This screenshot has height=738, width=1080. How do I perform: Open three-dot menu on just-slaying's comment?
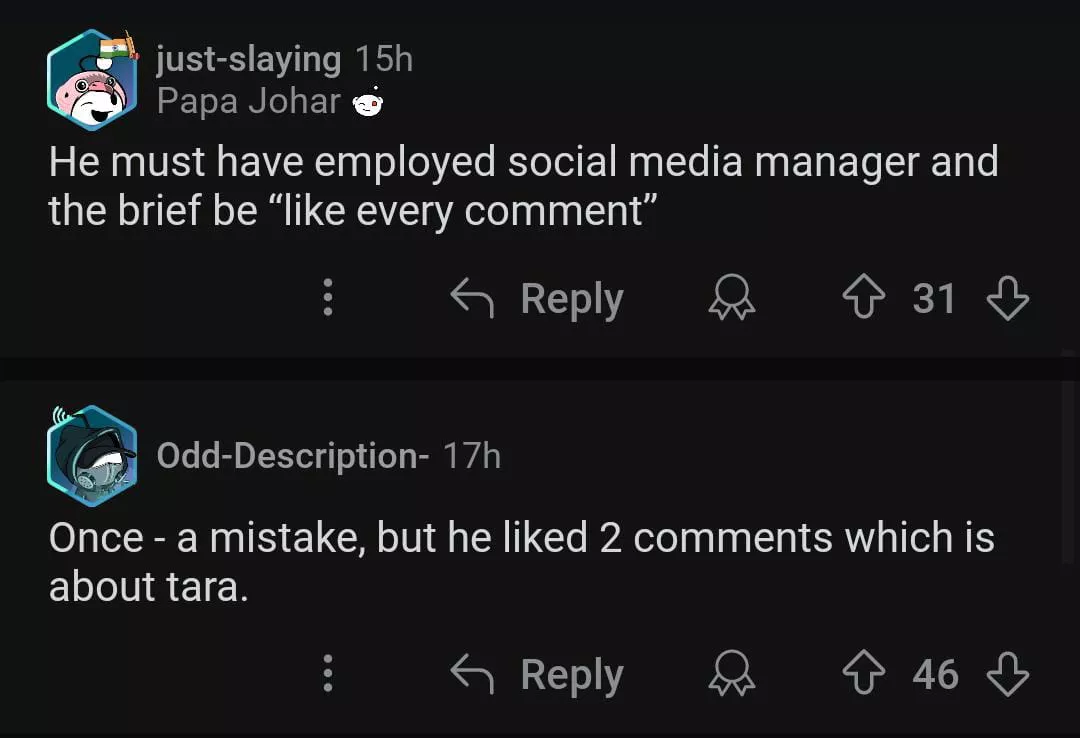(x=327, y=298)
